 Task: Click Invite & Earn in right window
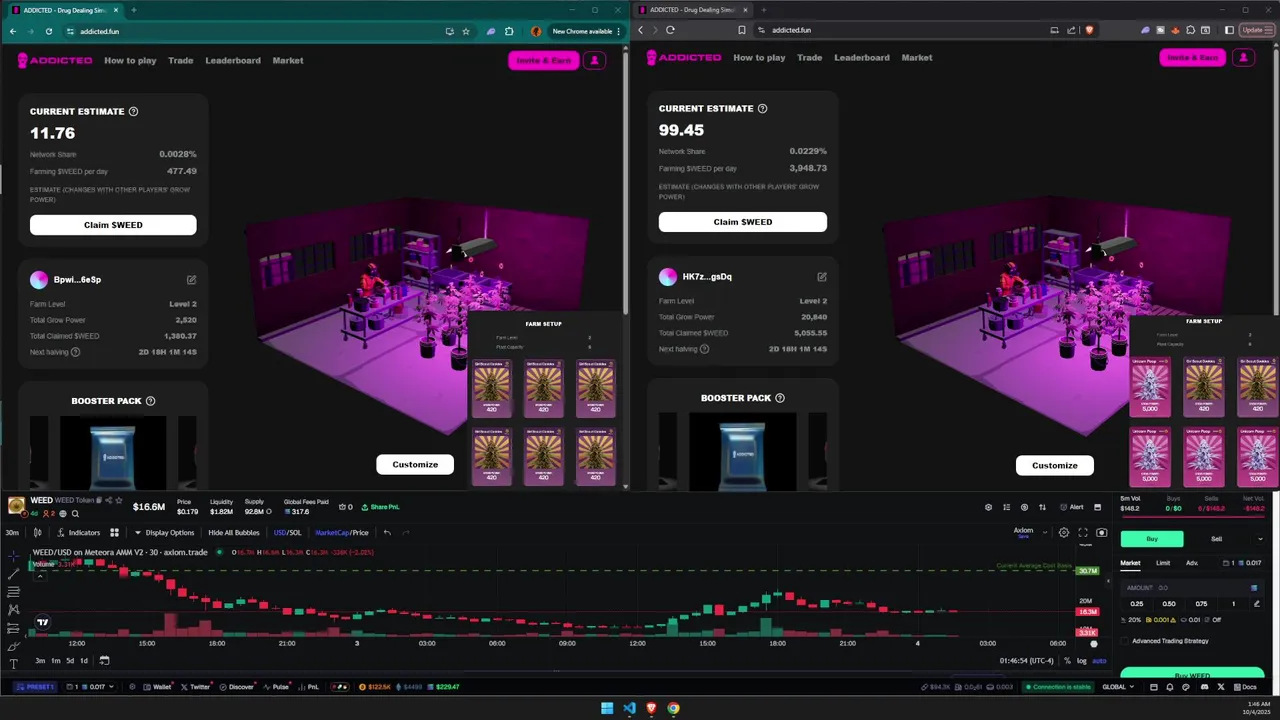[1193, 58]
